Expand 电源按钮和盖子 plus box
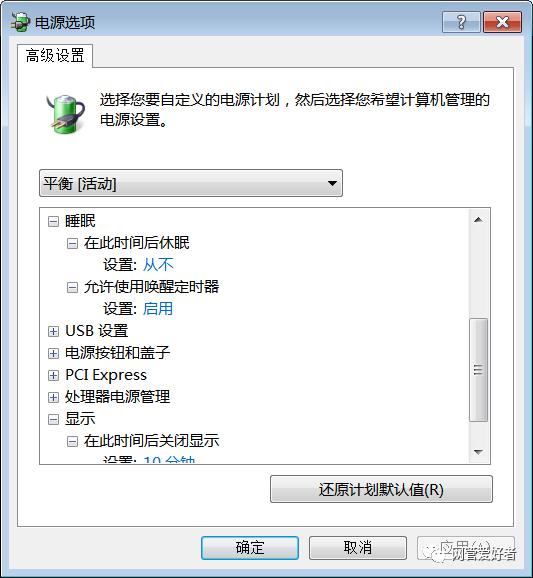Viewport: 533px width, 578px height. pos(53,354)
